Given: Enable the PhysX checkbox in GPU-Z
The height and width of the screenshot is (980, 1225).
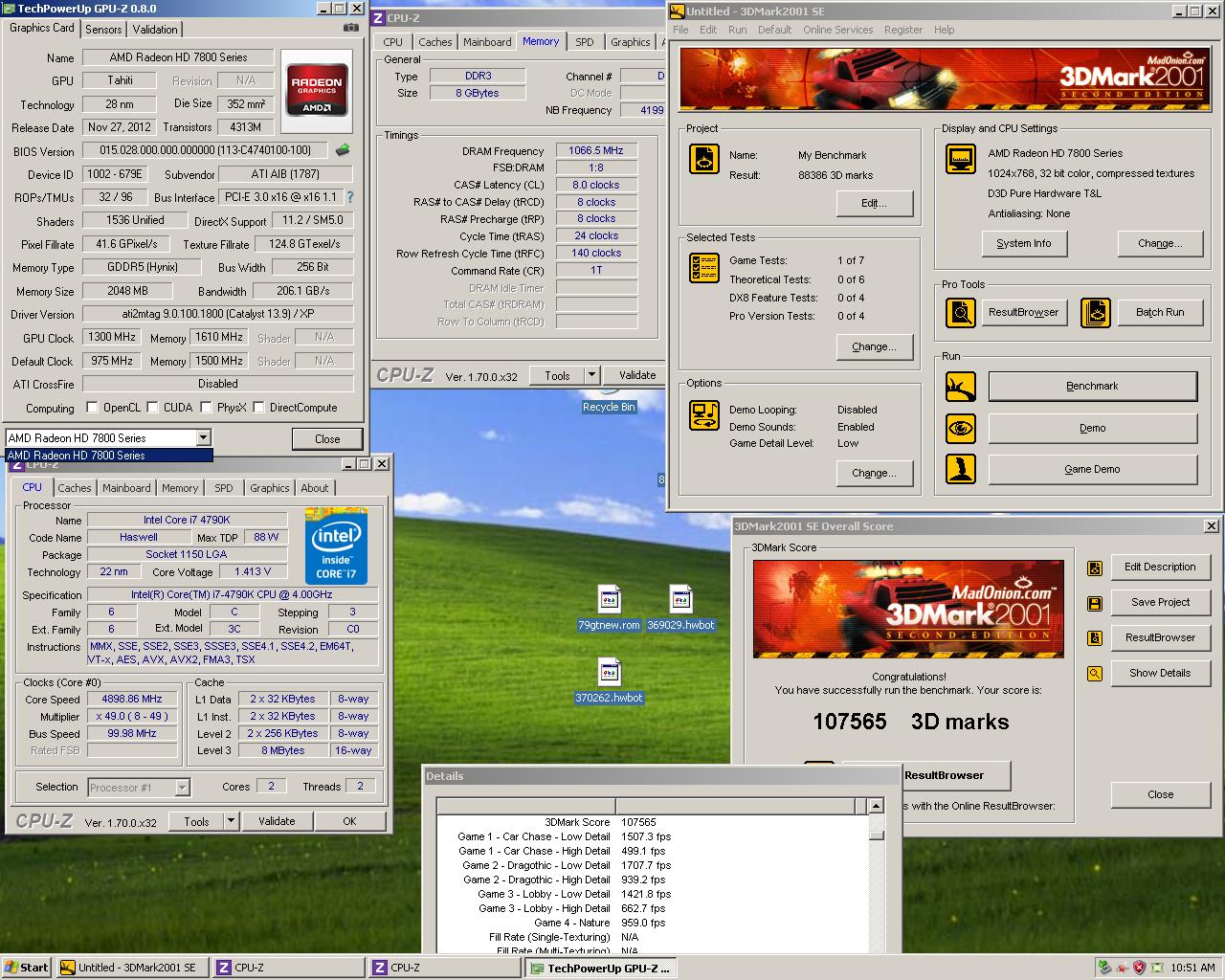Looking at the screenshot, I should coord(207,408).
